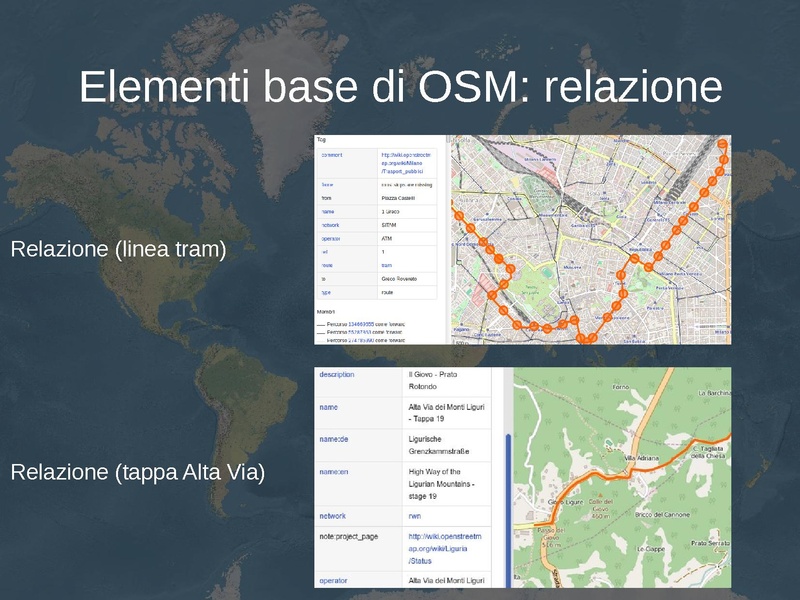Click the blue scrollbar in Alta Via panel
The width and height of the screenshot is (800, 600).
pos(506,470)
